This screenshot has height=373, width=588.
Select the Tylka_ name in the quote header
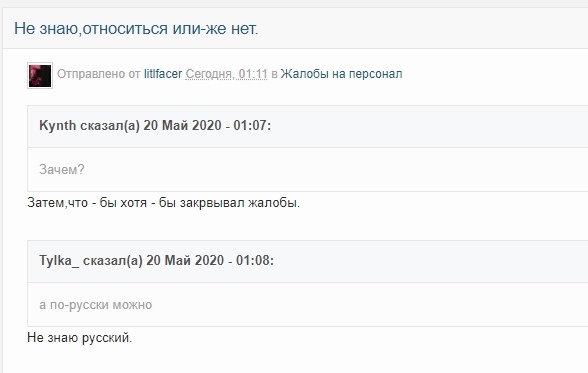(x=59, y=260)
